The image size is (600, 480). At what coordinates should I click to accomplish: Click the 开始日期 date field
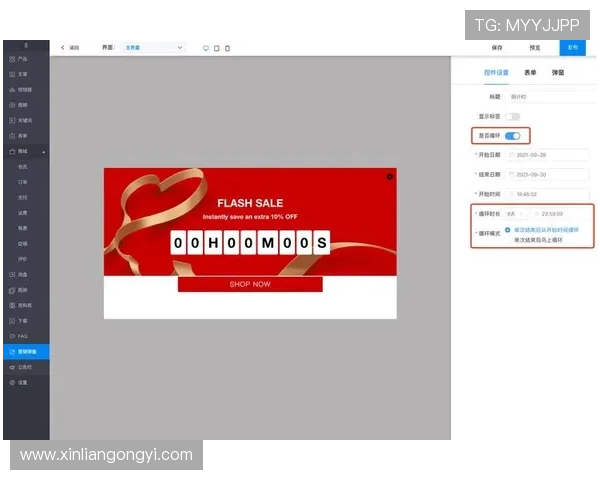(547, 155)
